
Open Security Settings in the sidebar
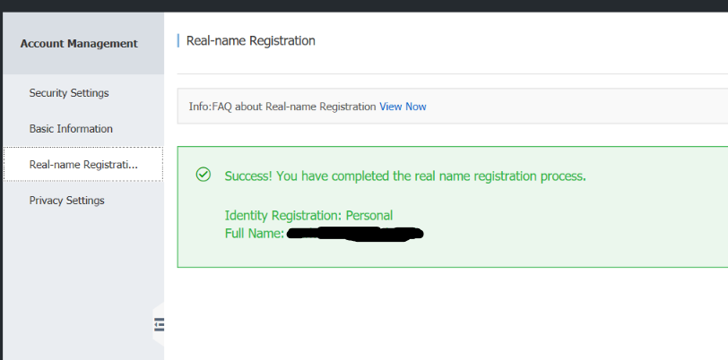(69, 93)
